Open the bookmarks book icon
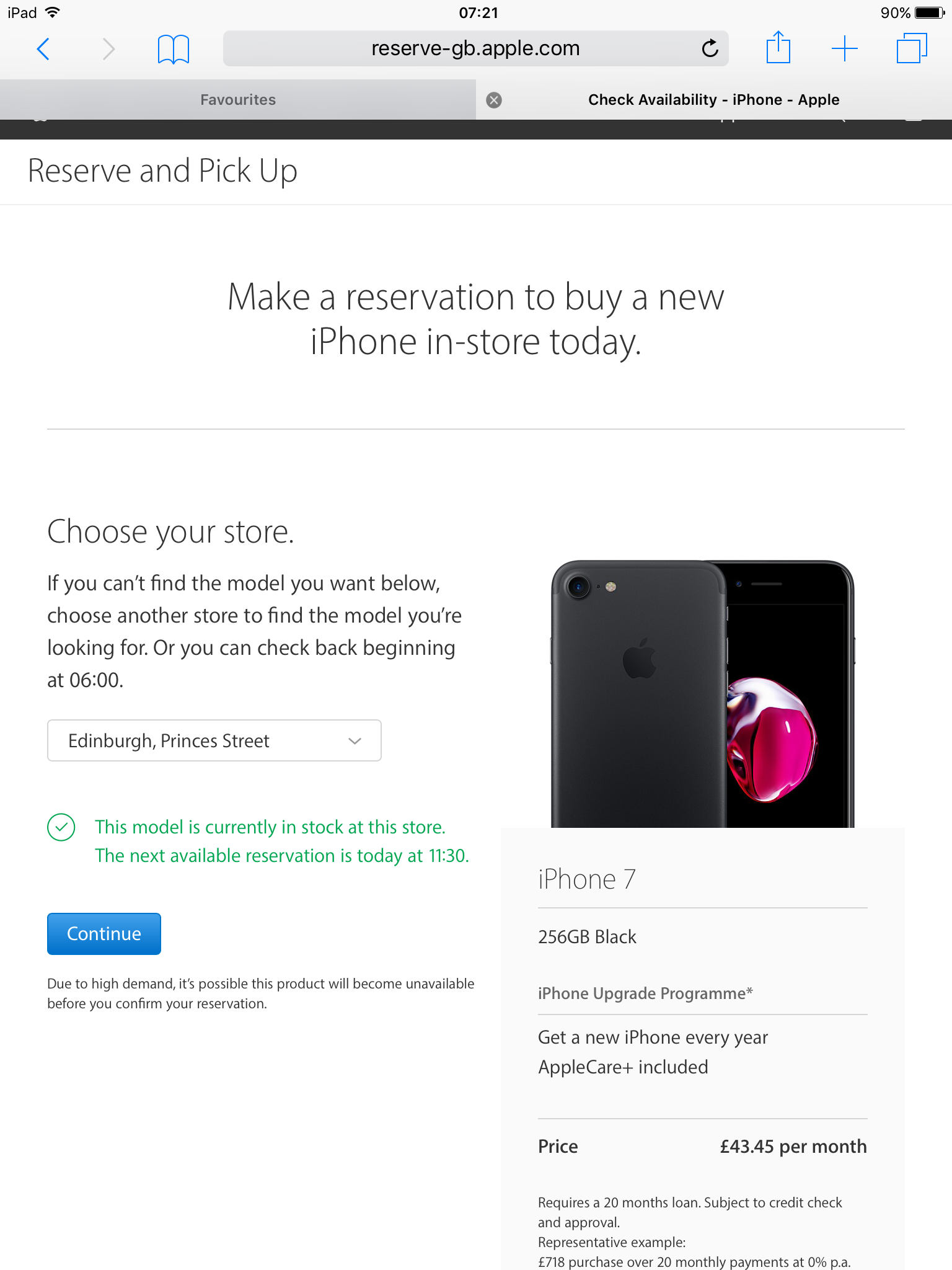952x1270 pixels. (x=174, y=49)
